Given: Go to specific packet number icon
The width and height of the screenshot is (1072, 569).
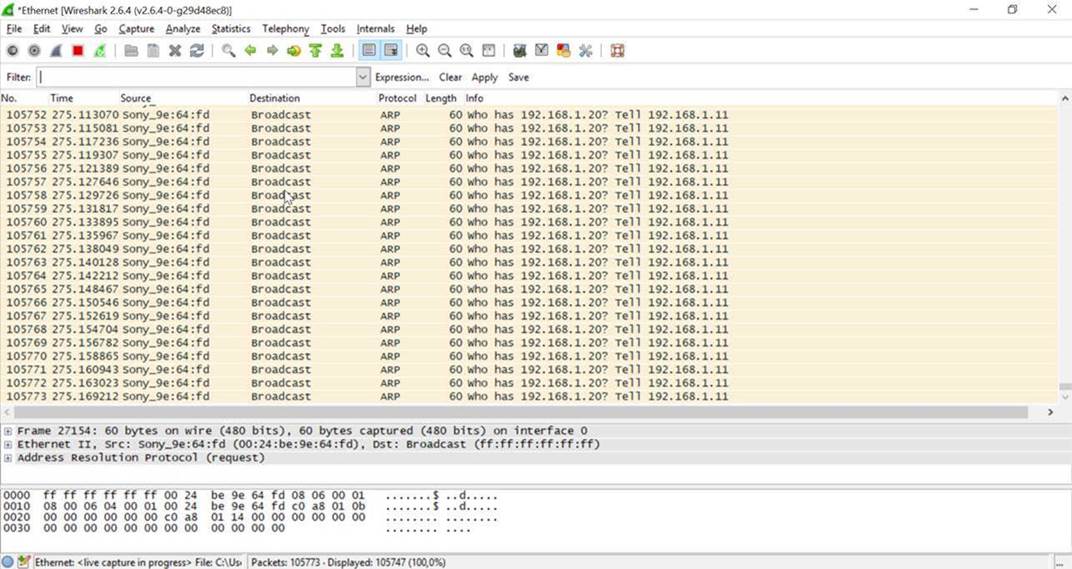Looking at the screenshot, I should [294, 51].
